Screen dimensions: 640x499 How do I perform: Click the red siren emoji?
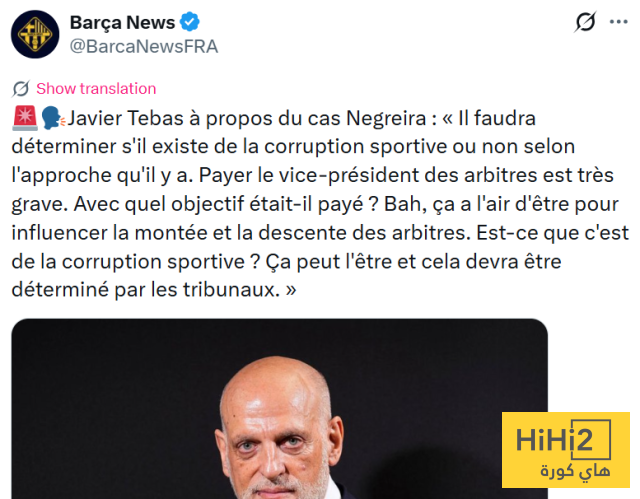(x=25, y=118)
